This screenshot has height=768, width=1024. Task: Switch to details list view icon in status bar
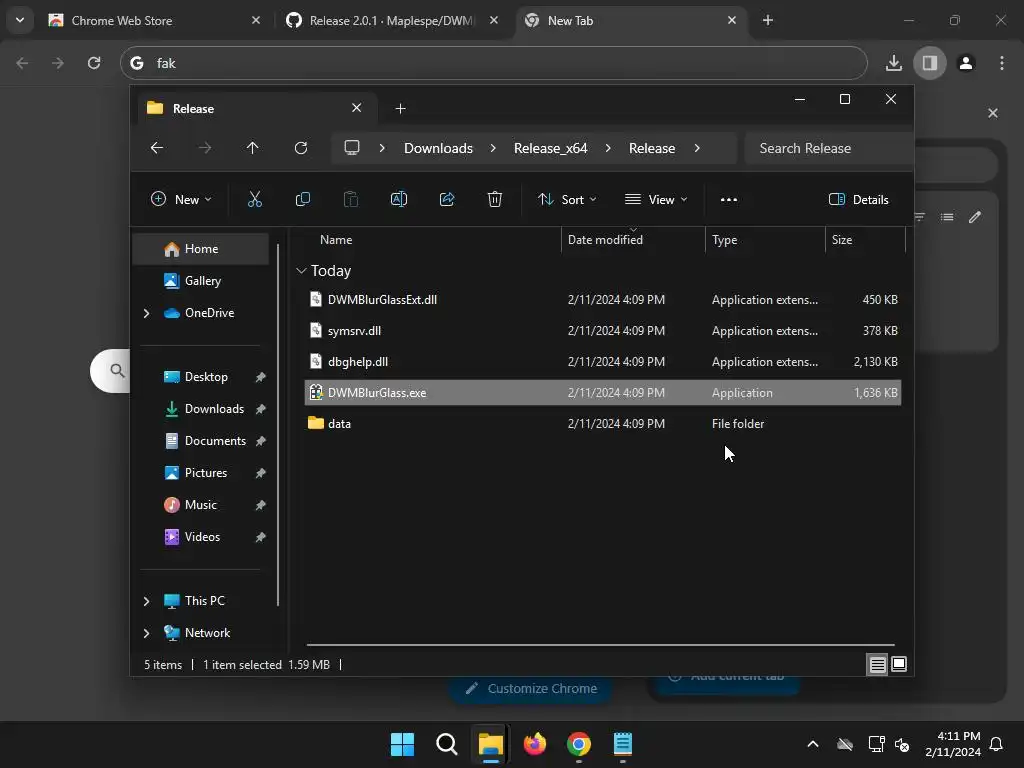coord(877,665)
